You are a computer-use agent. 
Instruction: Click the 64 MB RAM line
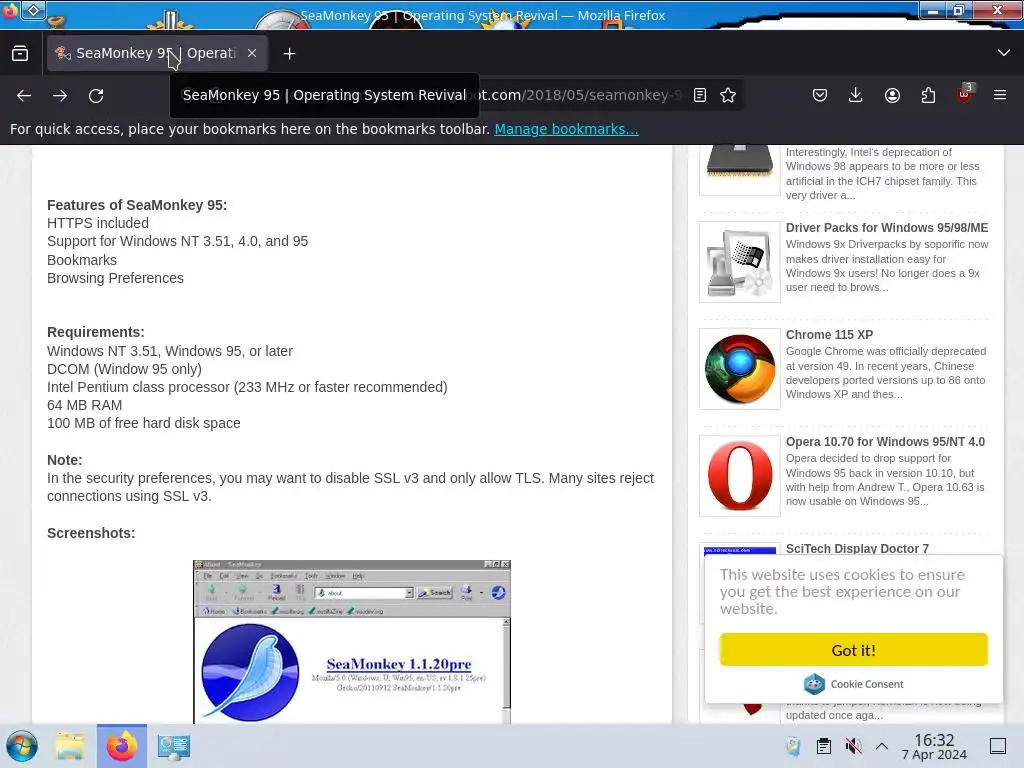(x=84, y=405)
